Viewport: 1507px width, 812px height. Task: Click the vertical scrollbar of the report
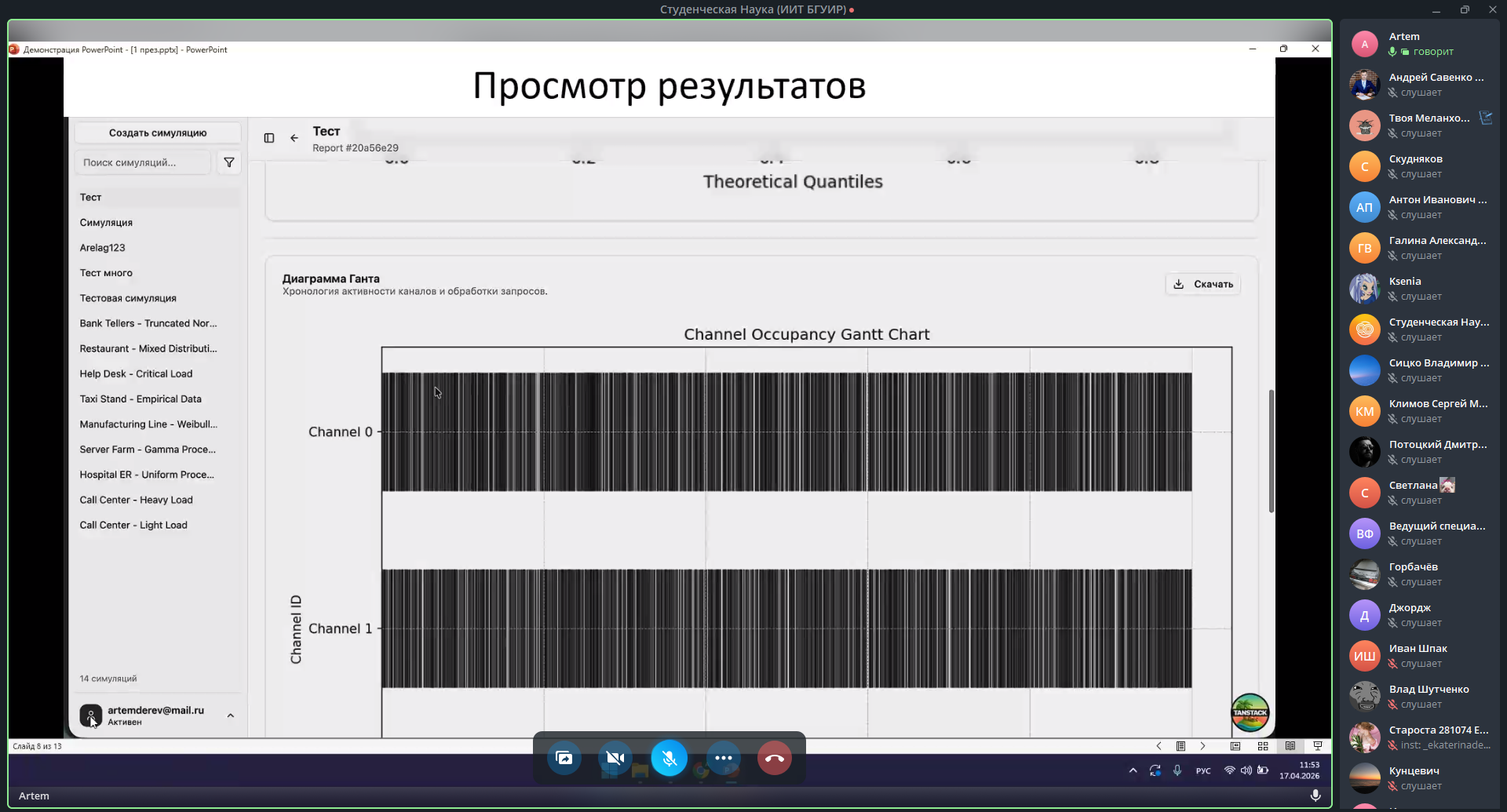(x=1271, y=451)
